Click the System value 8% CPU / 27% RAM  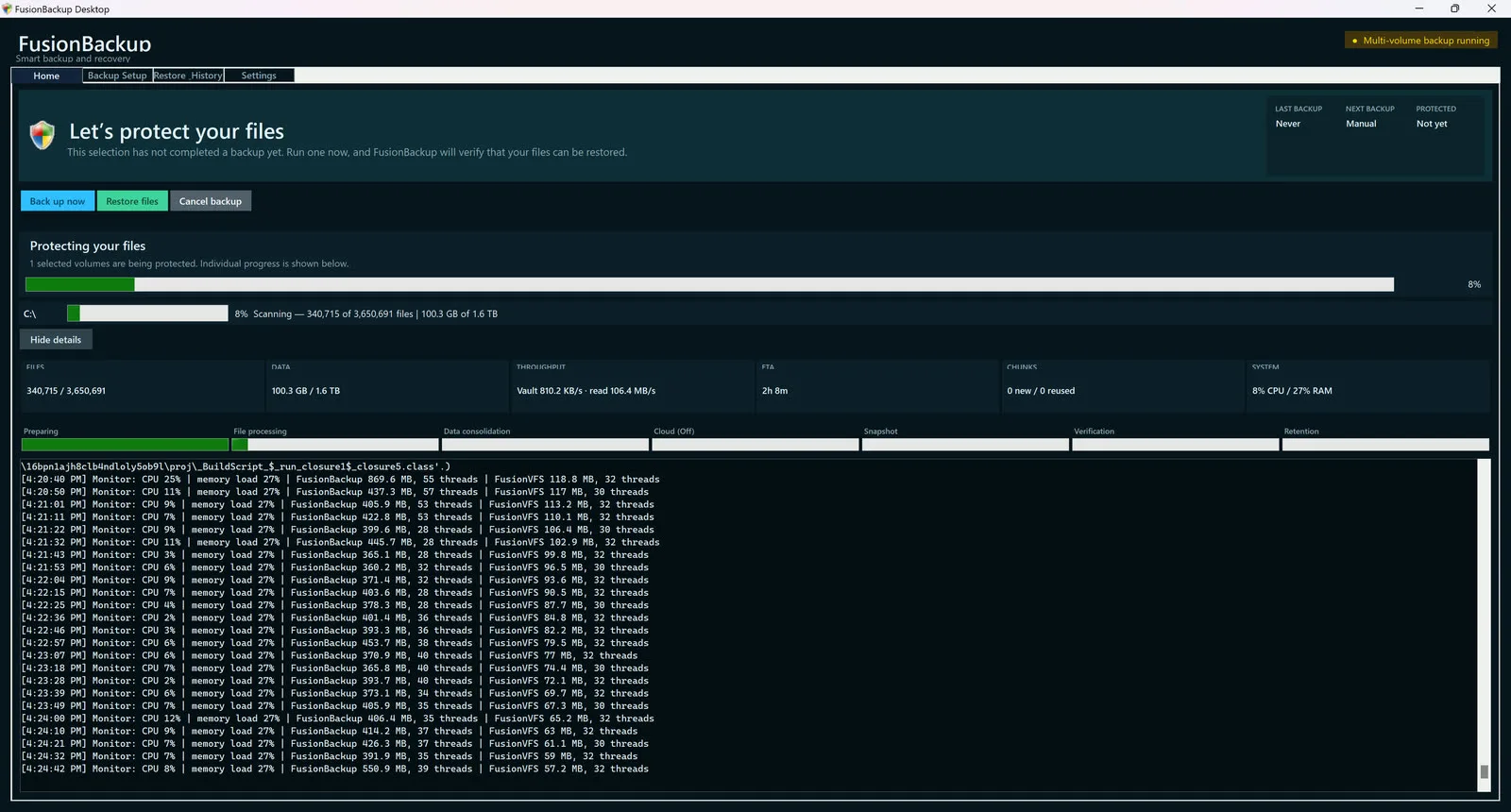(x=1292, y=391)
